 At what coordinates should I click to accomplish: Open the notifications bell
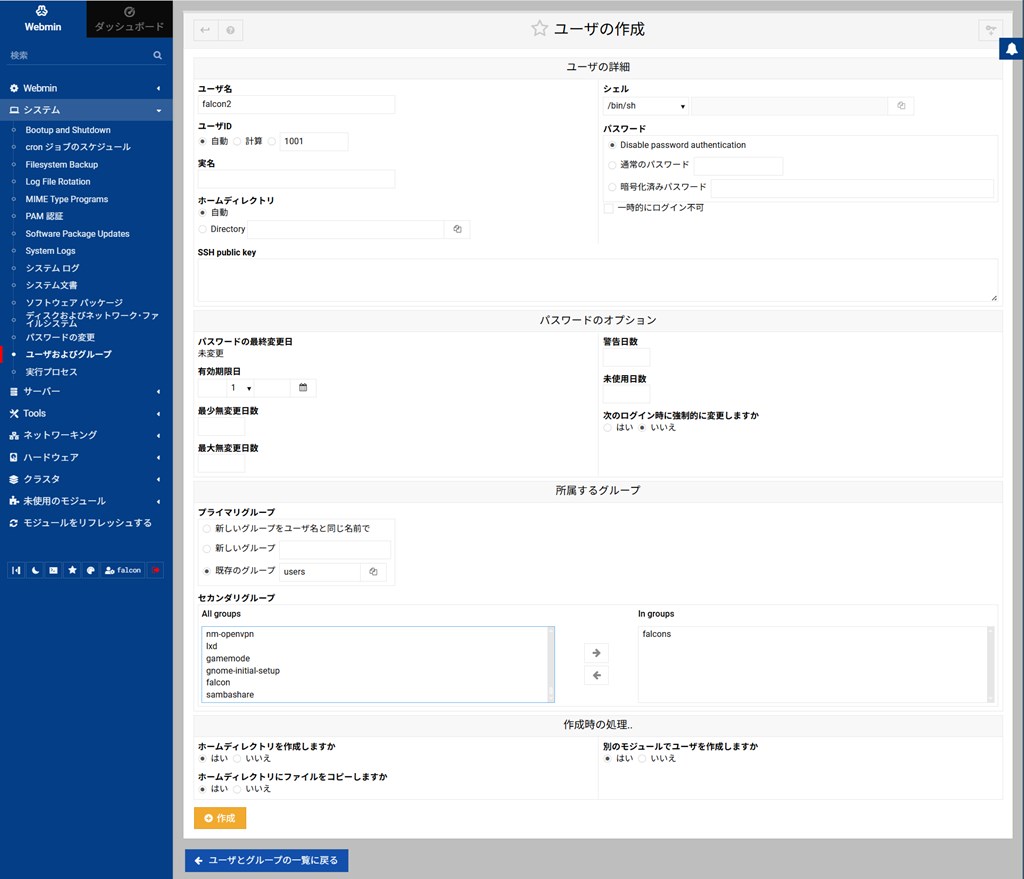[1011, 49]
